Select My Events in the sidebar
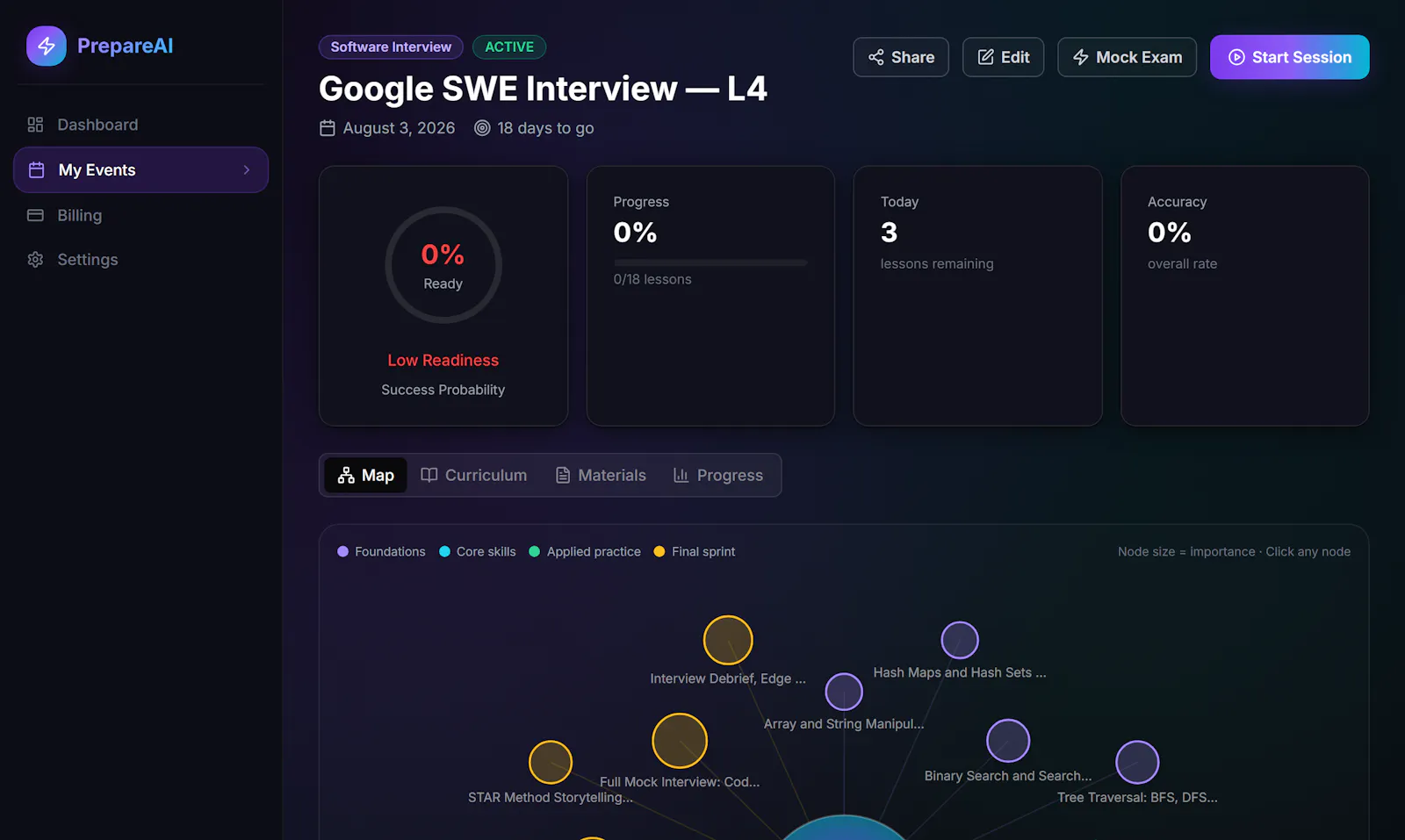Image resolution: width=1405 pixels, height=840 pixels. click(140, 169)
